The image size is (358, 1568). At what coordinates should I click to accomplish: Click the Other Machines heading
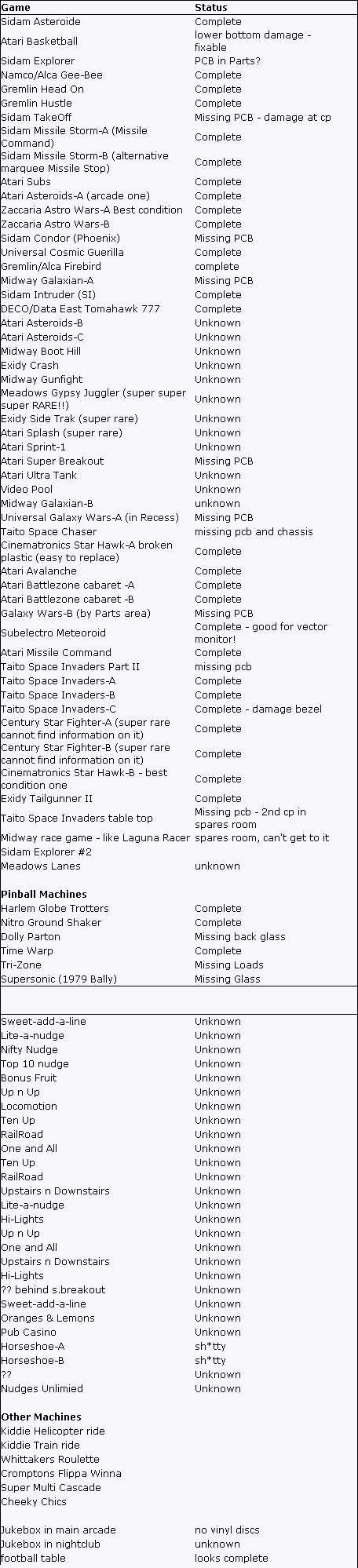[41, 1417]
